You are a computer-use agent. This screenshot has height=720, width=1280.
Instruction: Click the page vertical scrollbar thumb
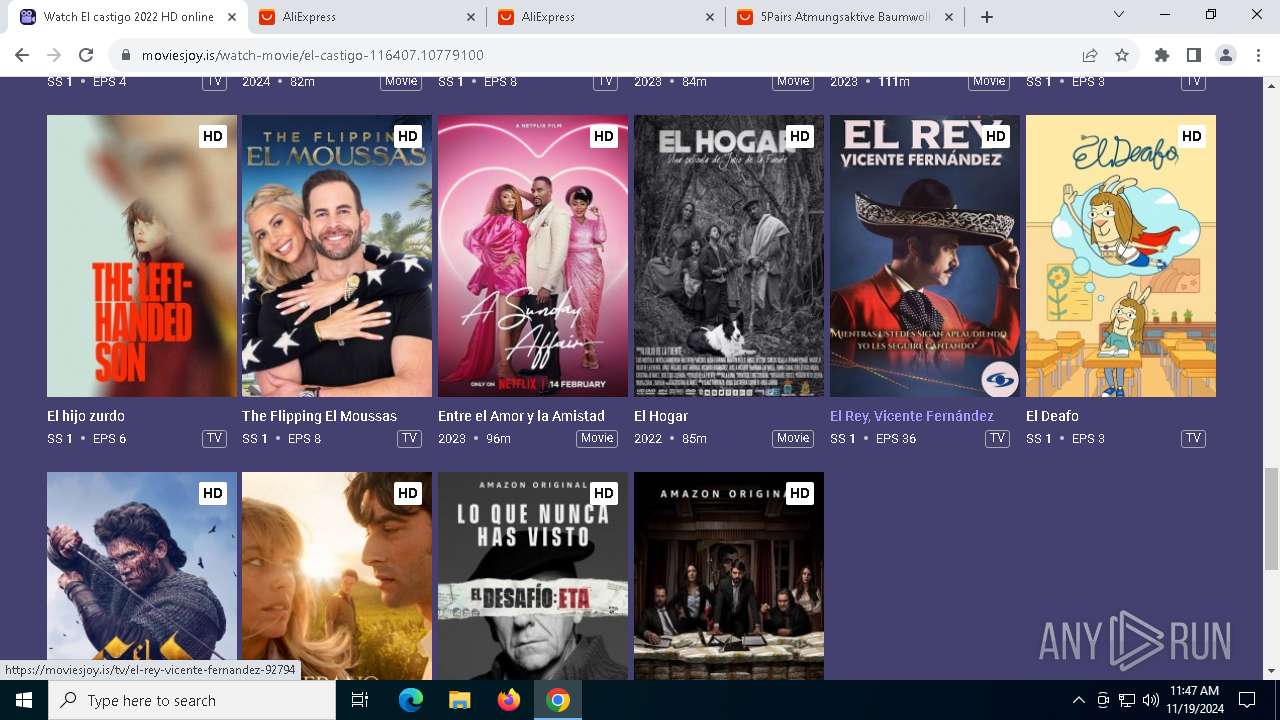[1271, 518]
